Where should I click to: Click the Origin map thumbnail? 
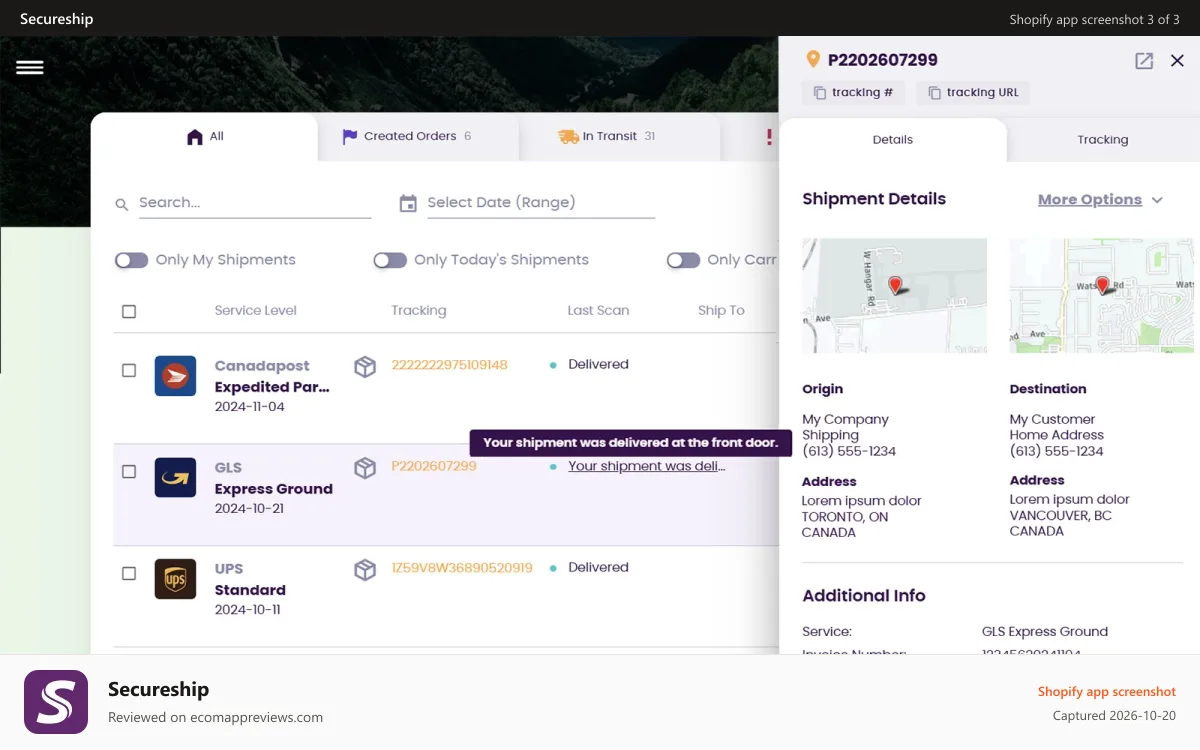coord(894,295)
